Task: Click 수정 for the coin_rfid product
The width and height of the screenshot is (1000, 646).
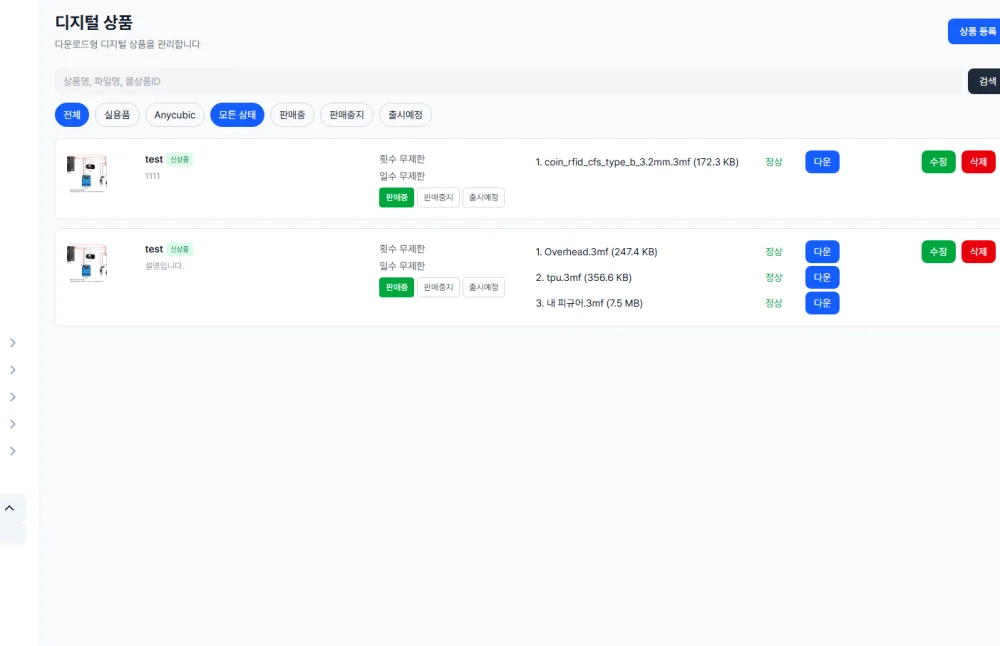Action: pyautogui.click(x=938, y=162)
